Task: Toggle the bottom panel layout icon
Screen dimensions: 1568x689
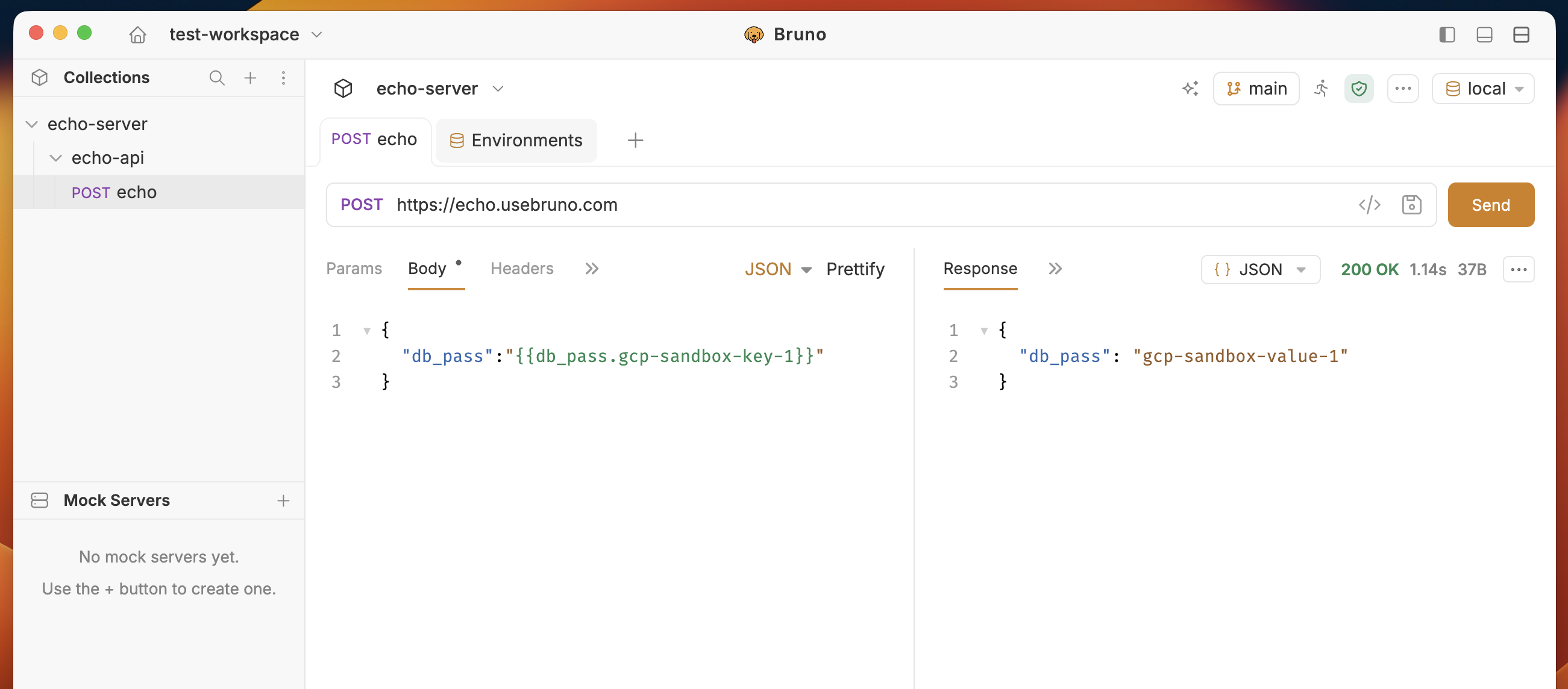Action: [1484, 35]
